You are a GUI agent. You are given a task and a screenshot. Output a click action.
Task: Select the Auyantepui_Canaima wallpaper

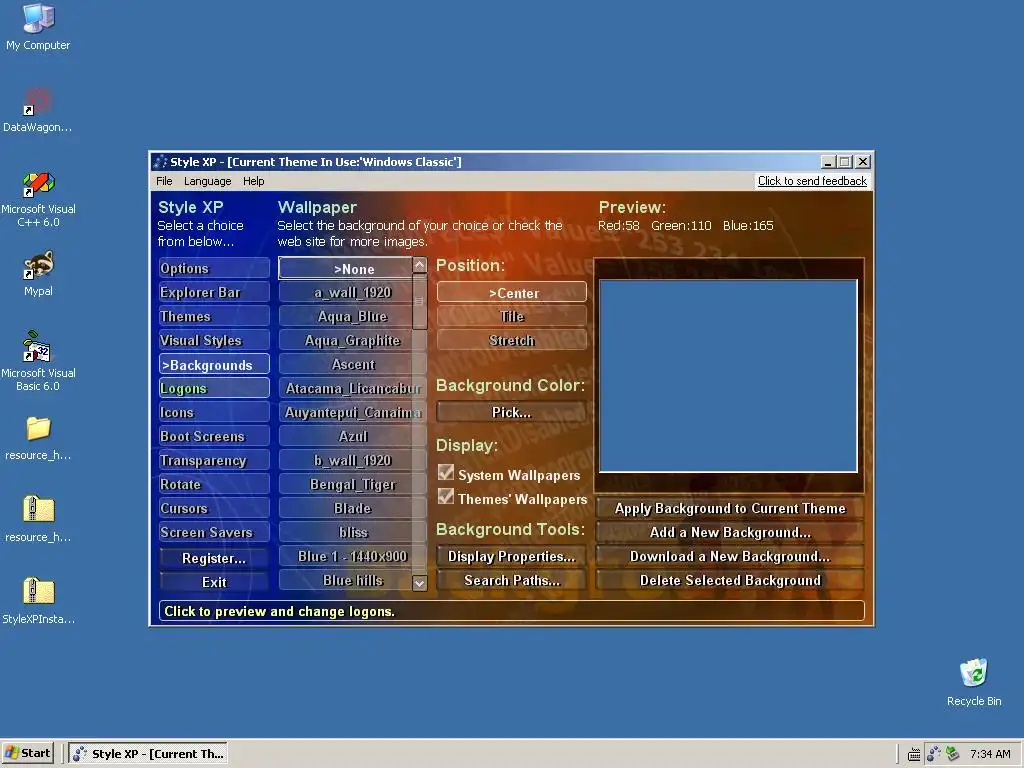[x=345, y=412]
